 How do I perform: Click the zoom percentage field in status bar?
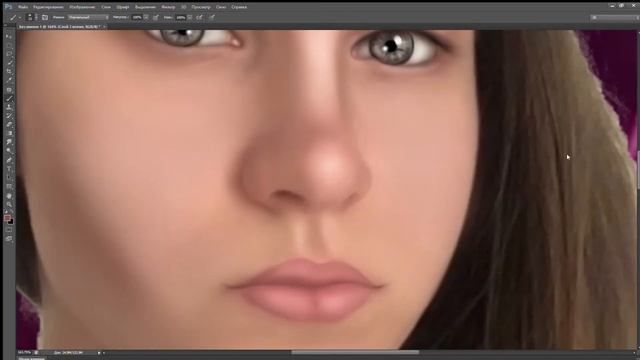pos(24,352)
